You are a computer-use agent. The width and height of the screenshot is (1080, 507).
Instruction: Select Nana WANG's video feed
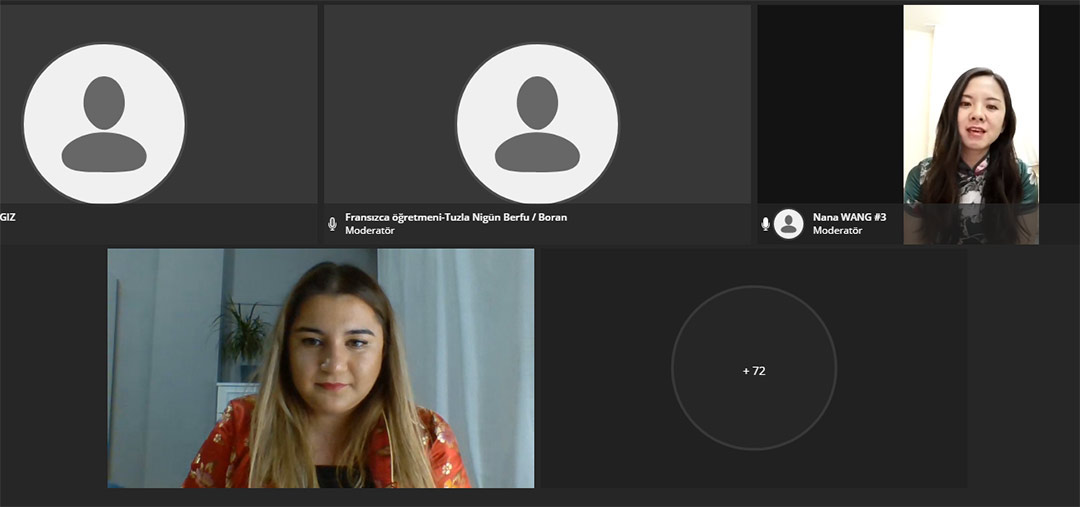click(970, 124)
